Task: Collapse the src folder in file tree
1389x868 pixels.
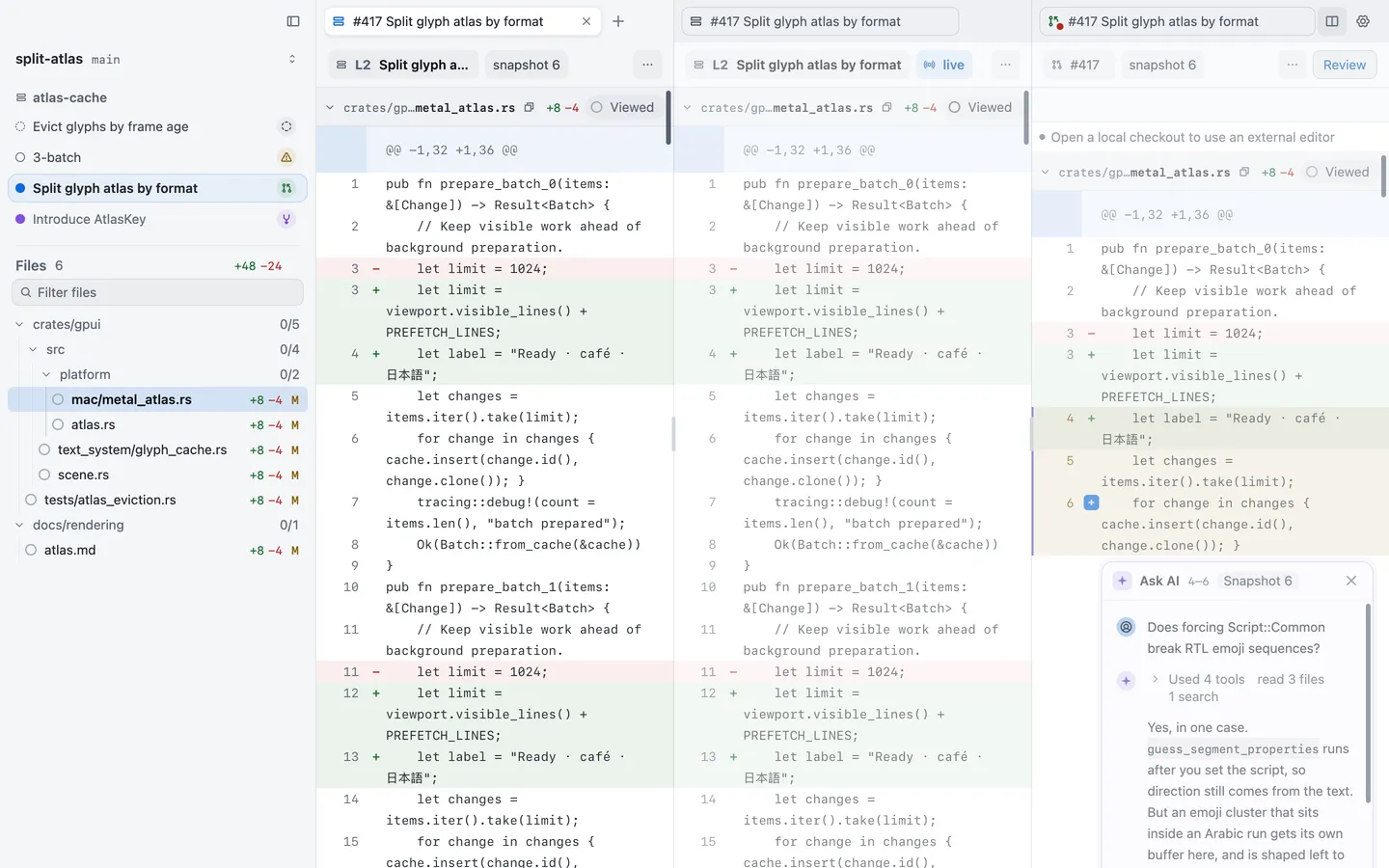Action: [33, 350]
